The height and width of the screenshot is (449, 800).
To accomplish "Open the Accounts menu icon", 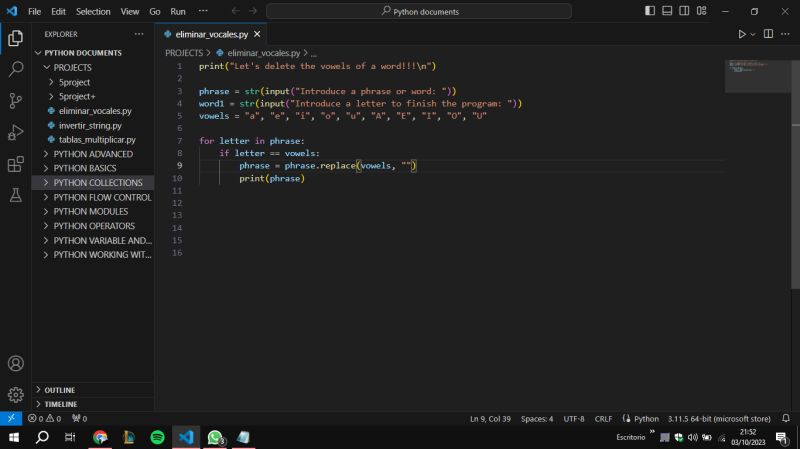I will click(15, 363).
